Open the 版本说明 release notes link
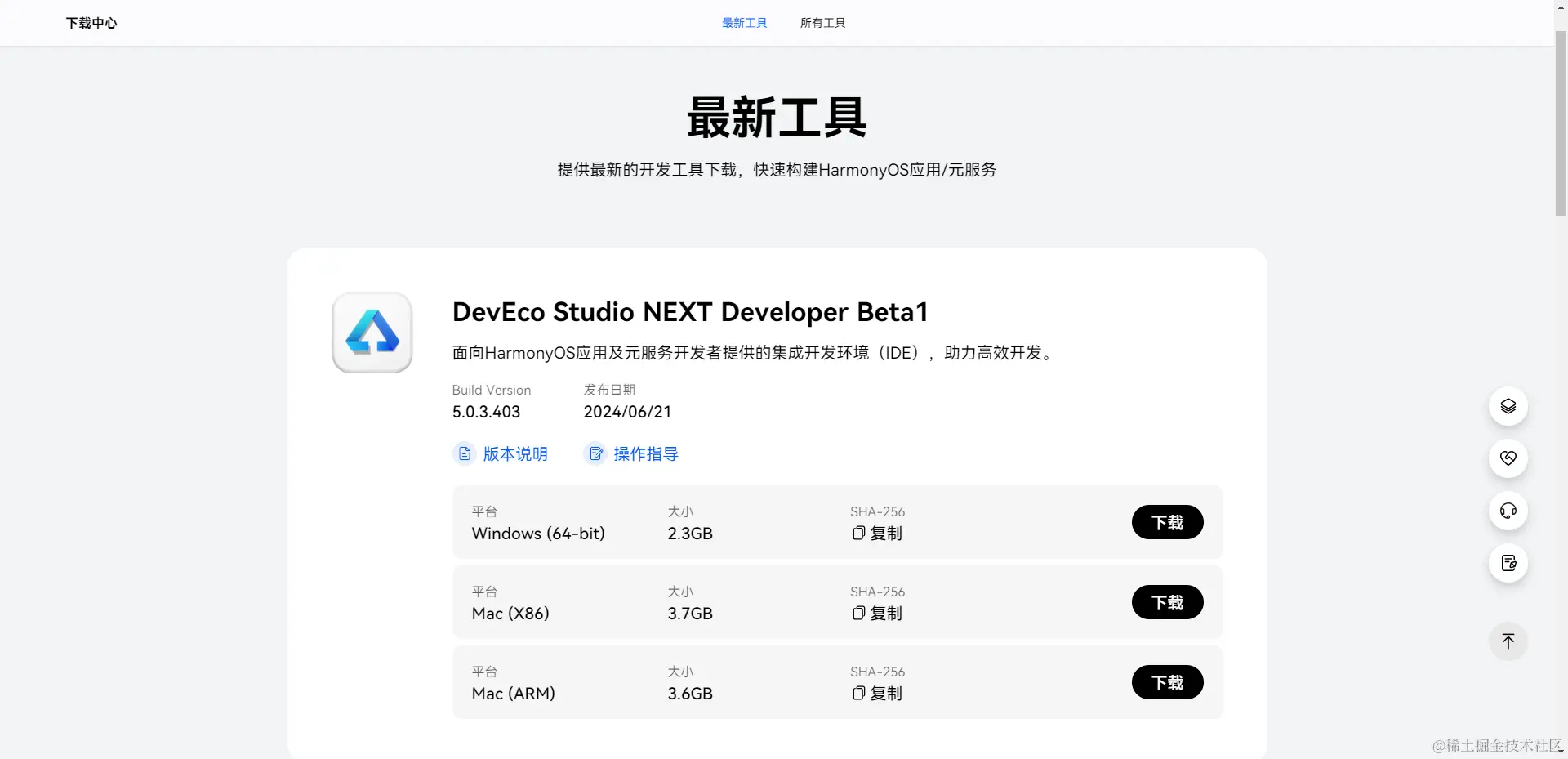 [x=515, y=453]
